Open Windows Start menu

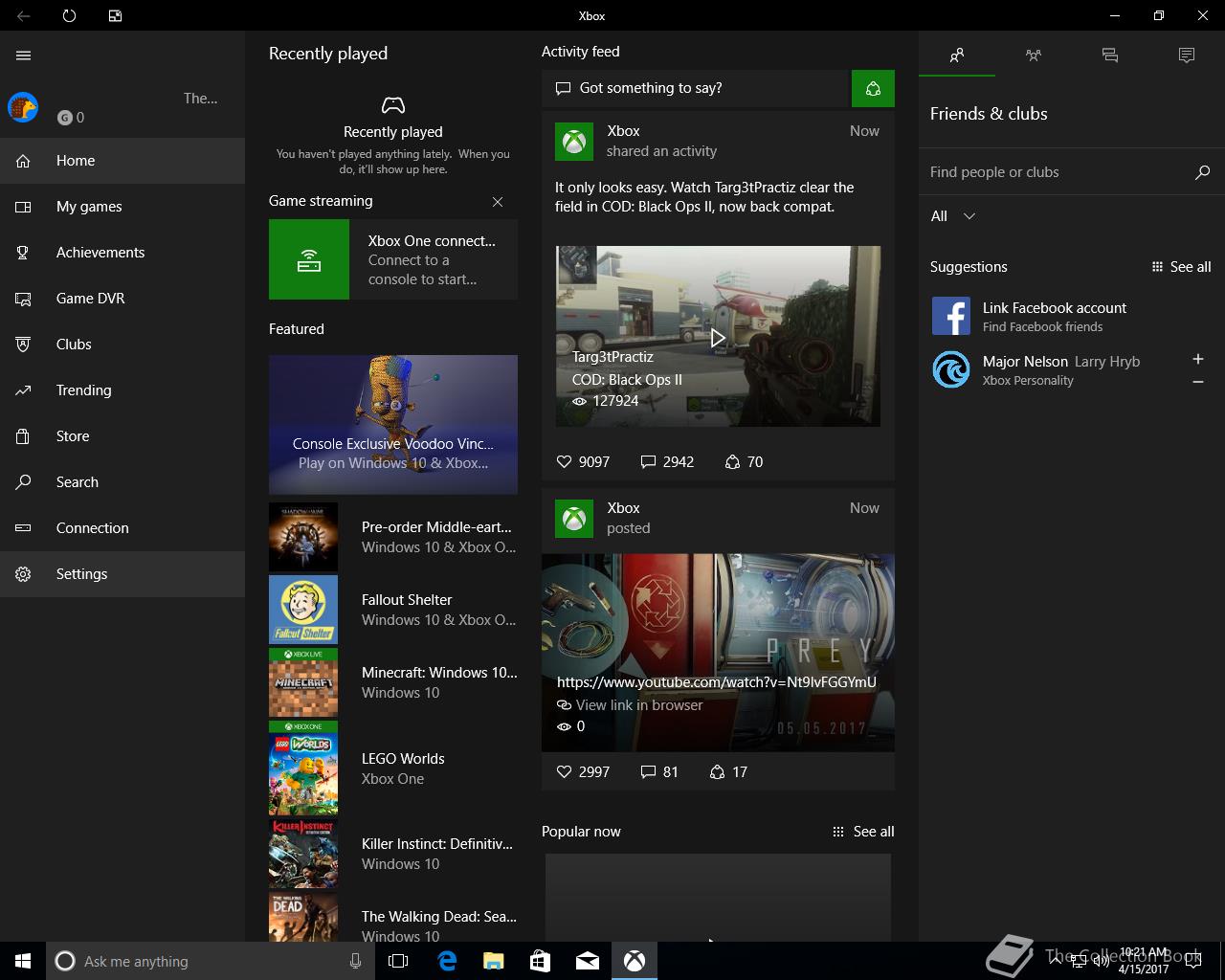pyautogui.click(x=23, y=961)
